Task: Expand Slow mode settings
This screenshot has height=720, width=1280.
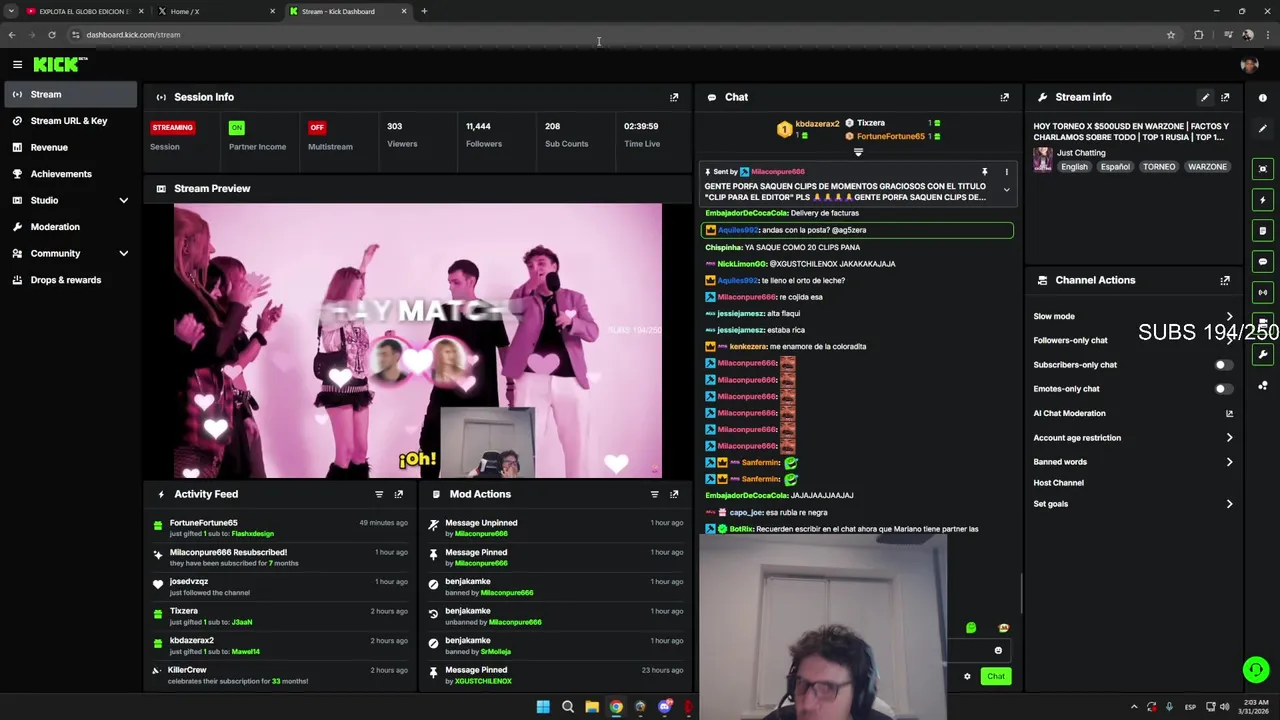Action: pyautogui.click(x=1229, y=316)
